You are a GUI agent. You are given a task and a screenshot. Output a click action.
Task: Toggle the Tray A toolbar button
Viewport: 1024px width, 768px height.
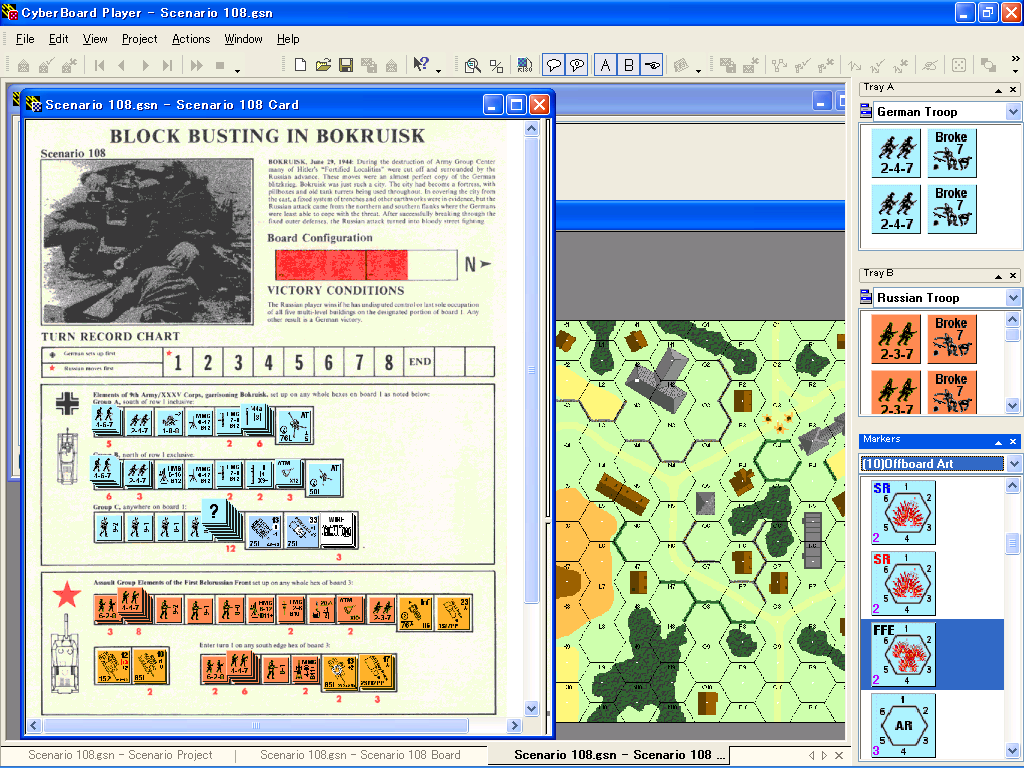pyautogui.click(x=605, y=65)
